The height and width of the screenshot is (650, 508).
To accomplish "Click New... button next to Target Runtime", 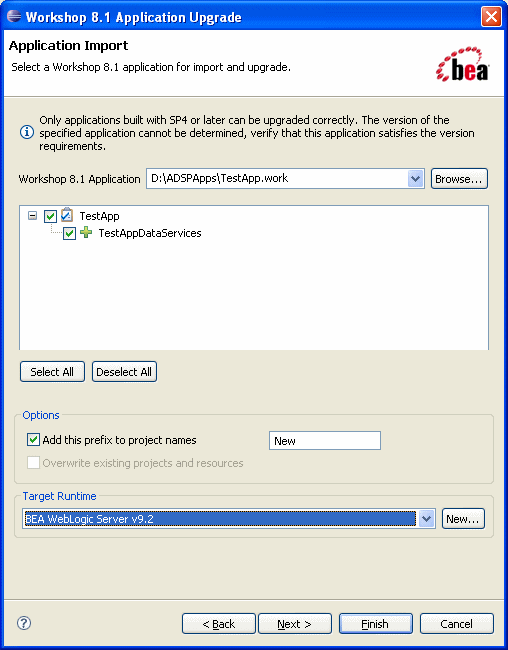I will [463, 519].
